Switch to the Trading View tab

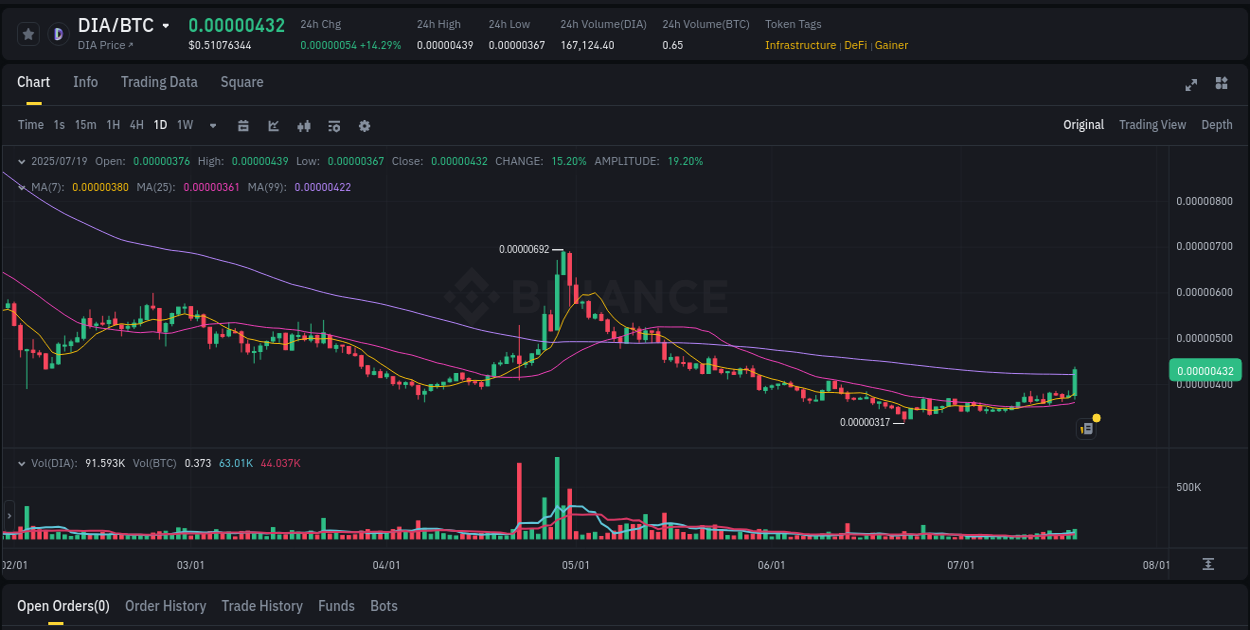[1152, 124]
